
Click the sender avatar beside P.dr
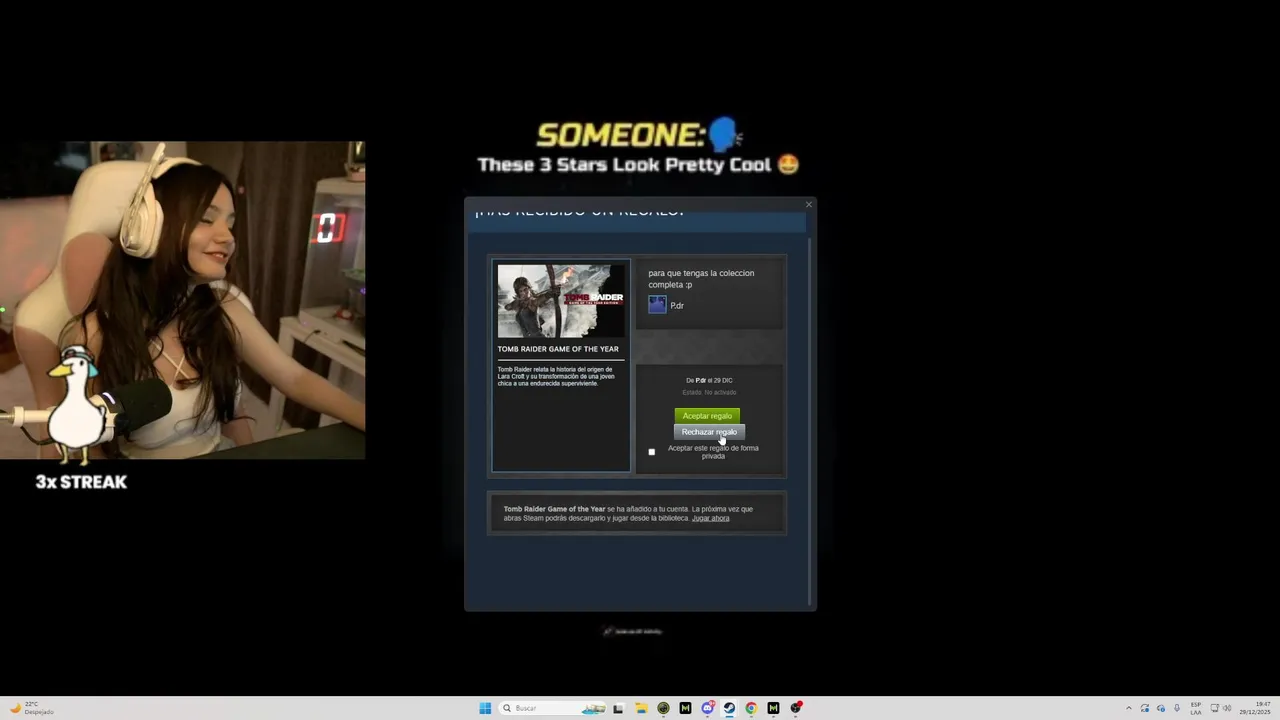coord(657,305)
